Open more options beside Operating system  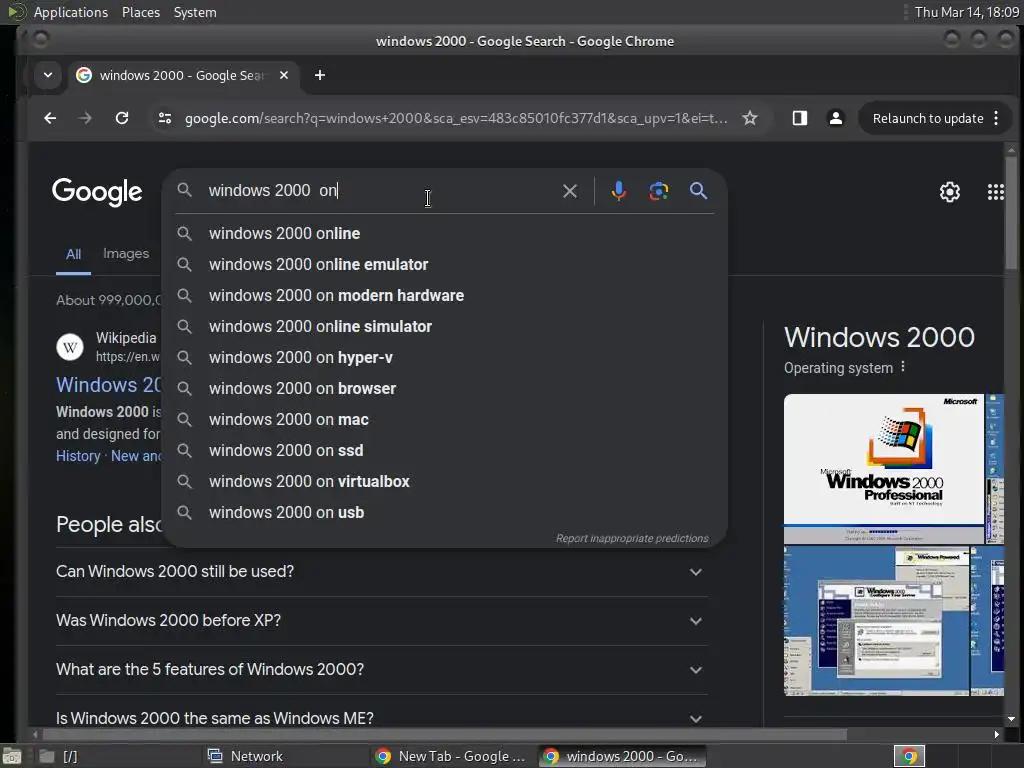click(x=903, y=367)
